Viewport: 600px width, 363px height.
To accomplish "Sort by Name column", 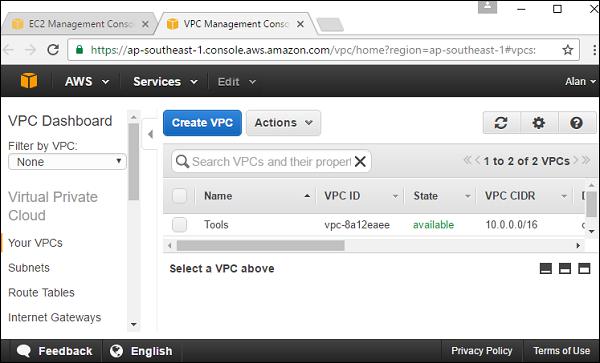I will (x=256, y=196).
